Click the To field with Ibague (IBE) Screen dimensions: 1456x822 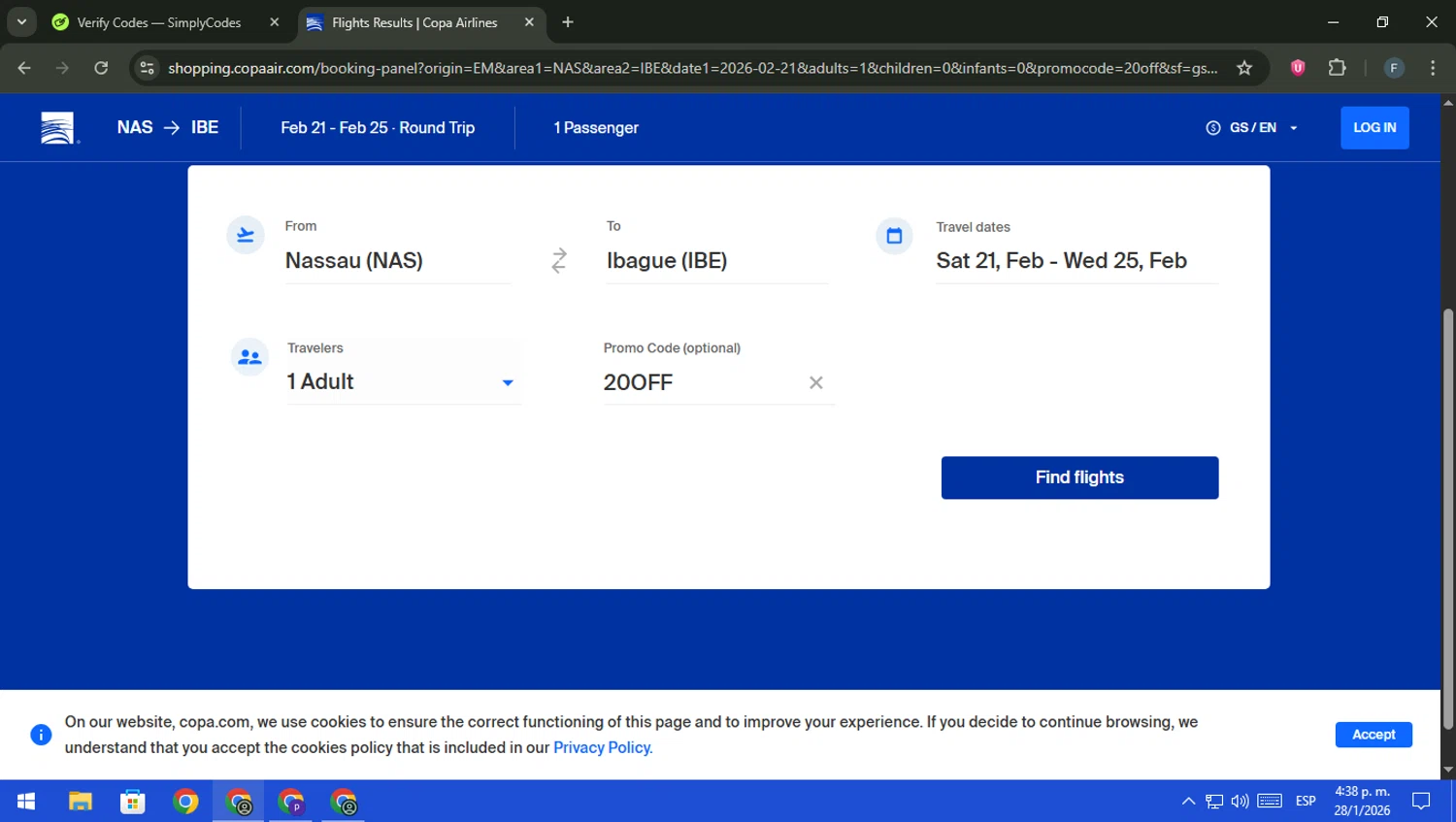point(716,260)
